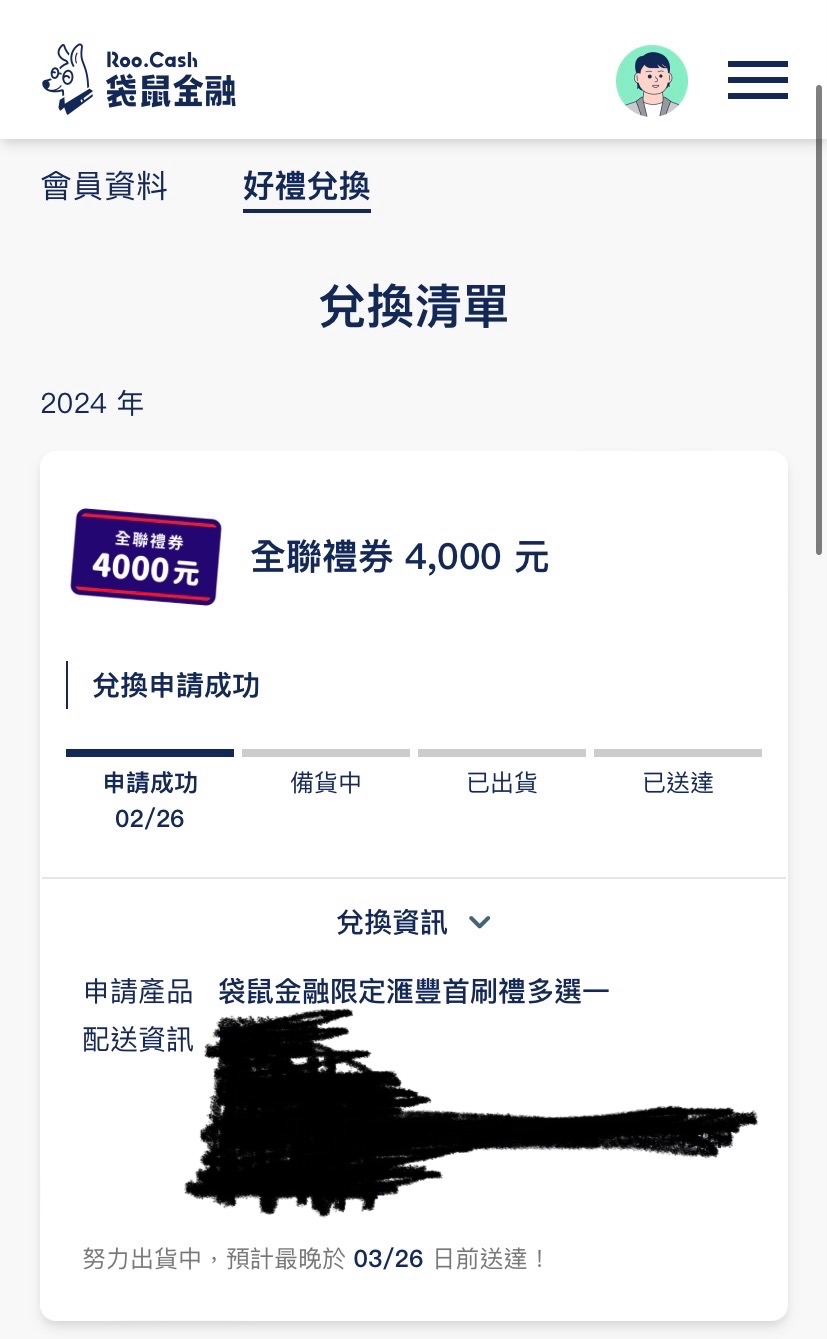Click the 全聯禮券 4,000 元 title
Screen dimensions: 827x1339
399,557
